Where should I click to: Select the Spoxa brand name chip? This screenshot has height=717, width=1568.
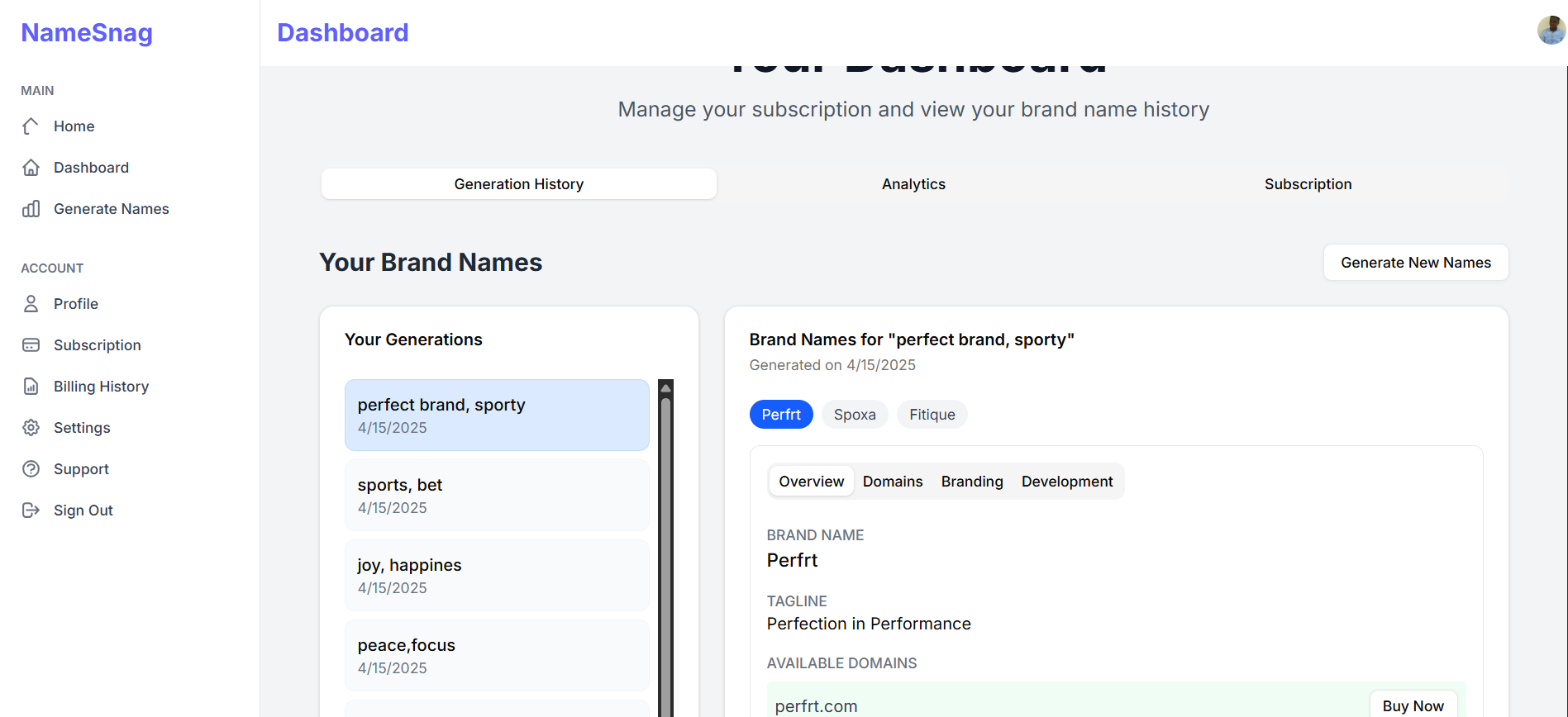[855, 415]
